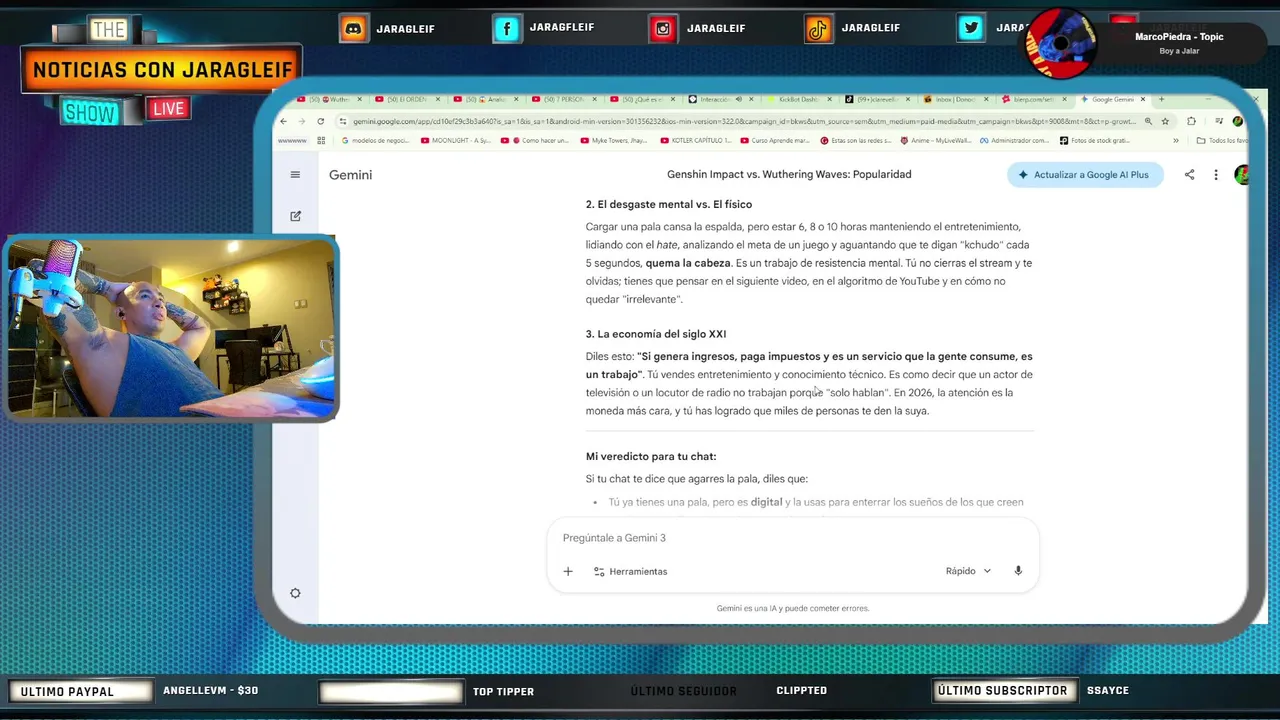Click the Herramientas tools button

click(x=630, y=571)
